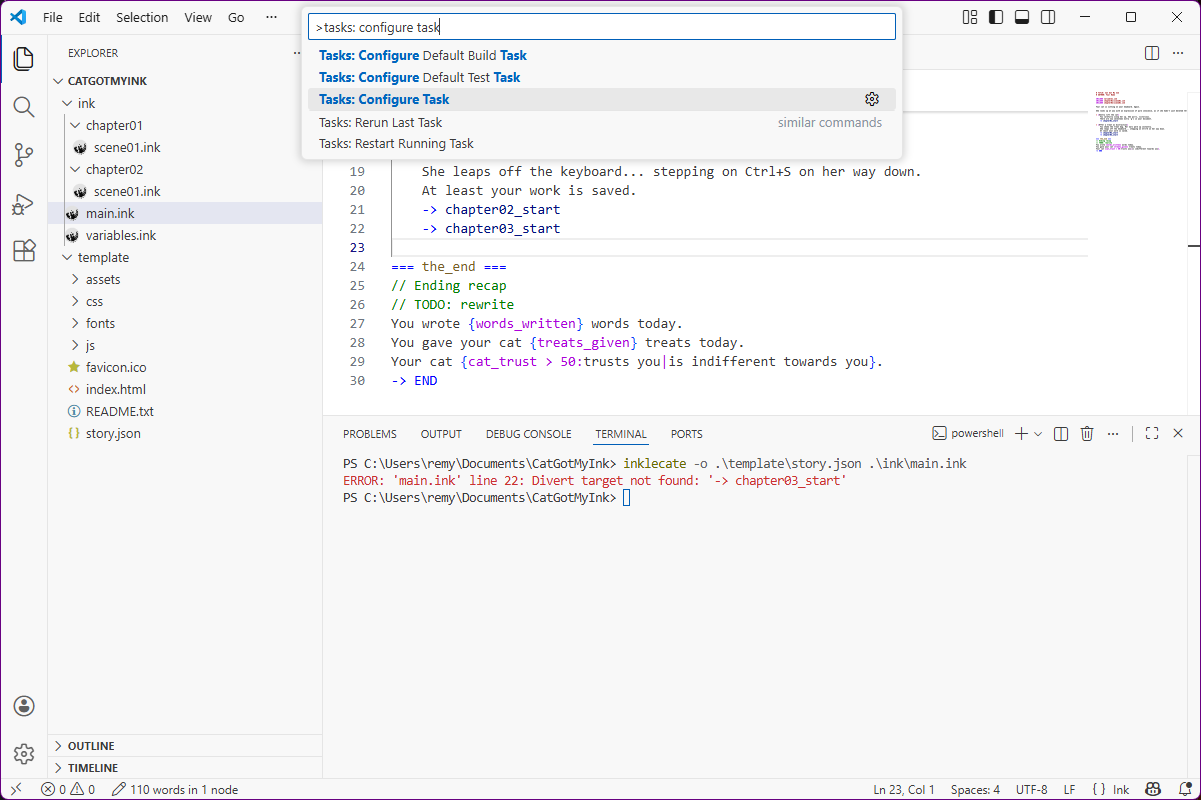
Task: Choose Tasks: Rerun Last Task
Action: point(602,122)
